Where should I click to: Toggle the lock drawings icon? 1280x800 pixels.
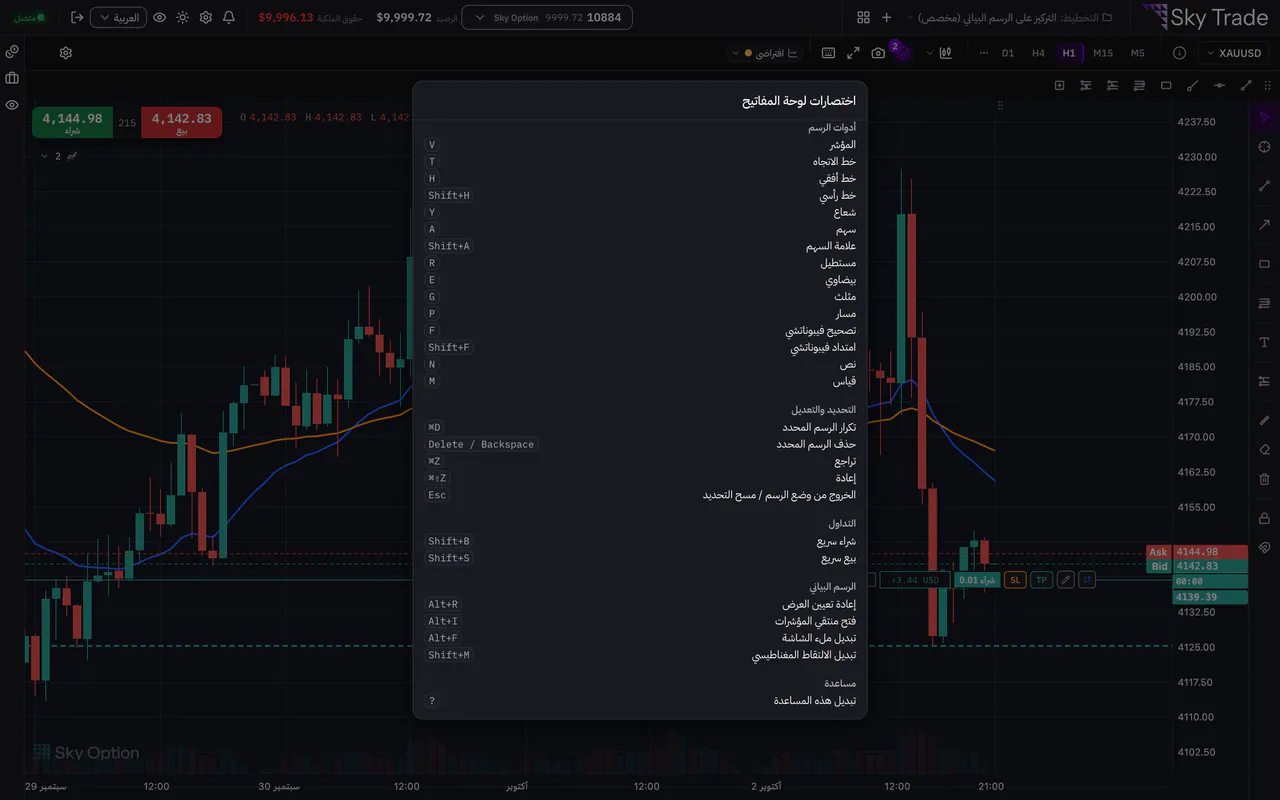coord(1264,518)
